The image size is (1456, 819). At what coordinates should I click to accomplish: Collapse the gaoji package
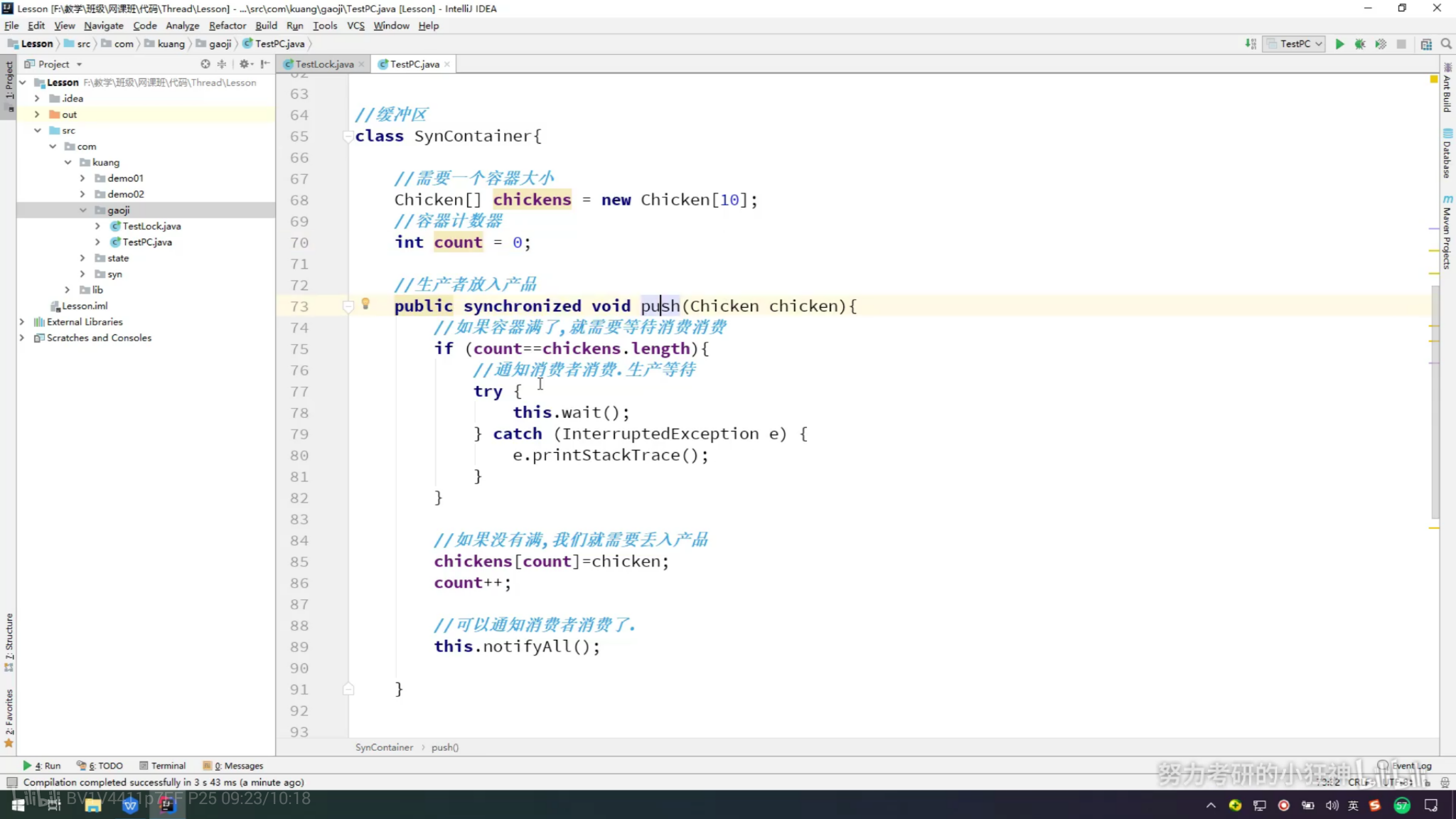click(82, 210)
